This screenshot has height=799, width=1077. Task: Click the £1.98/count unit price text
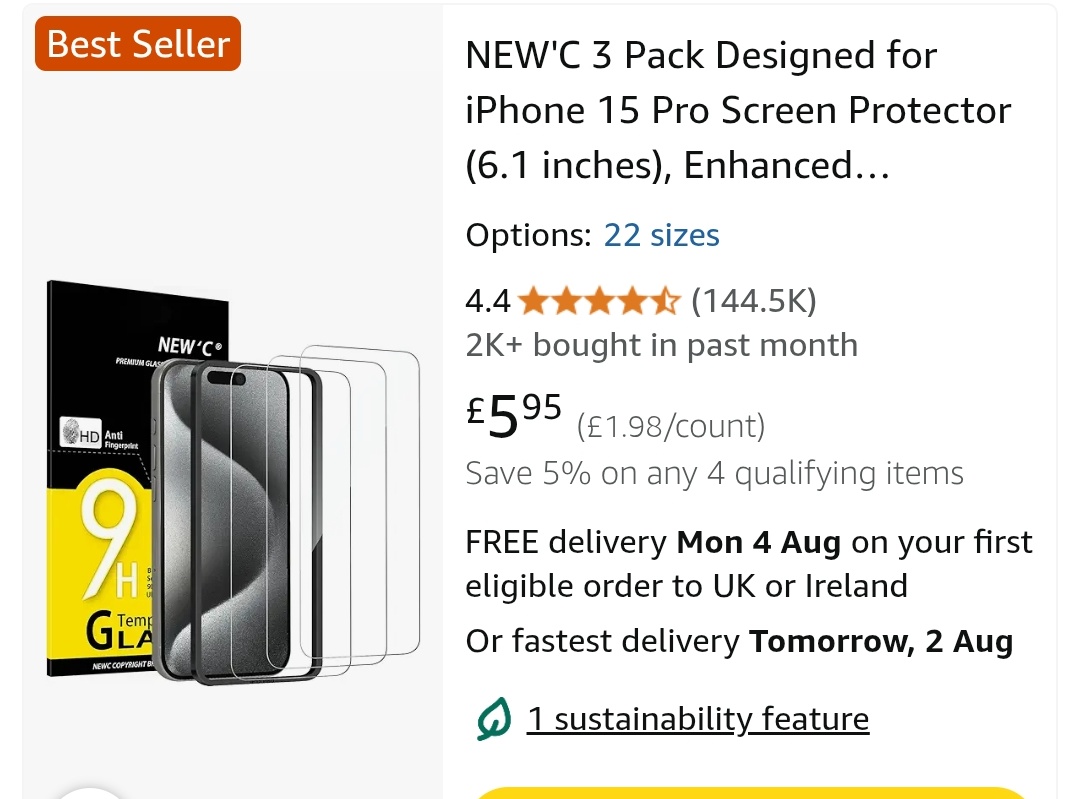point(670,427)
